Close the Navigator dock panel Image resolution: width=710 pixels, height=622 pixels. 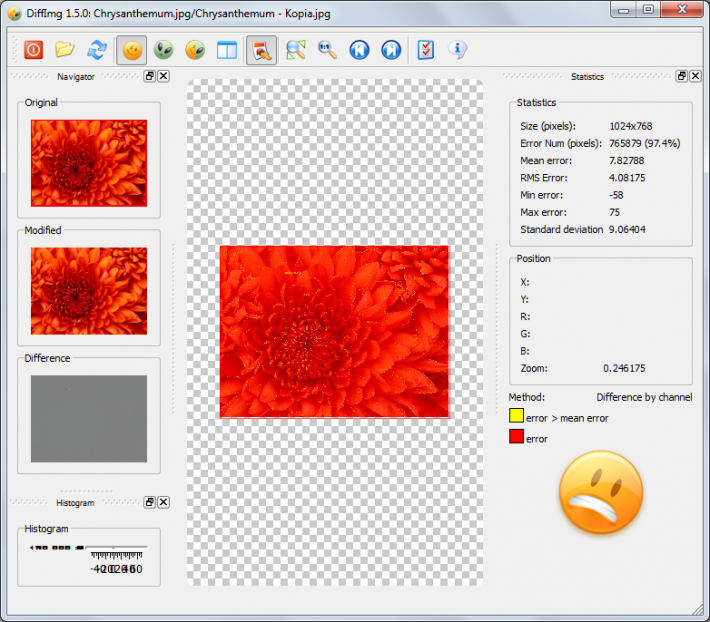point(163,76)
